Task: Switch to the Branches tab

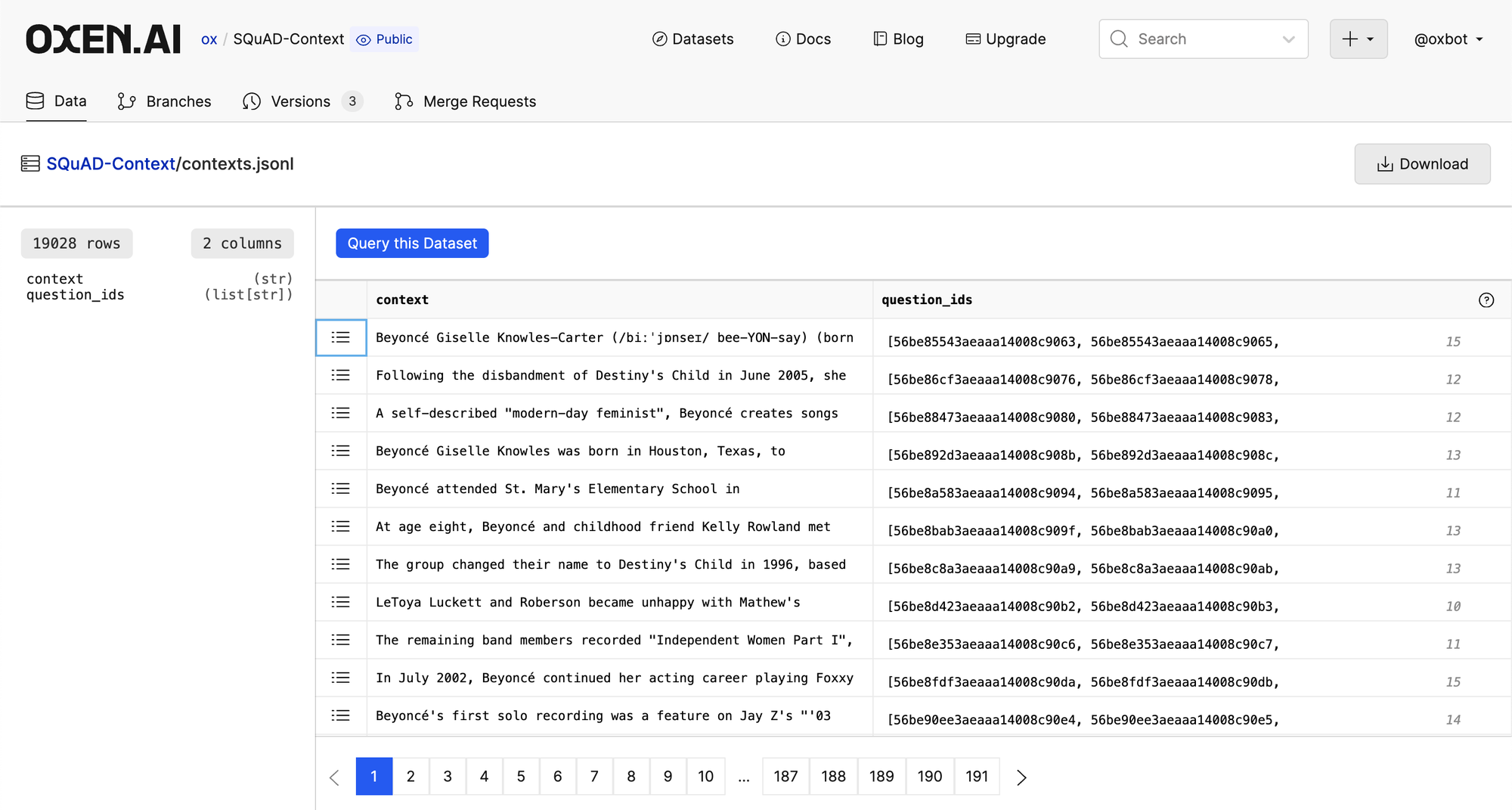Action: [x=164, y=101]
